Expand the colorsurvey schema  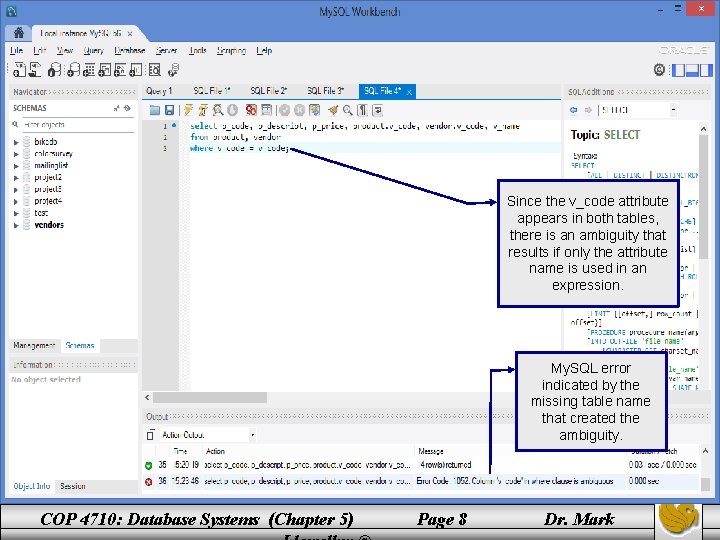click(16, 154)
